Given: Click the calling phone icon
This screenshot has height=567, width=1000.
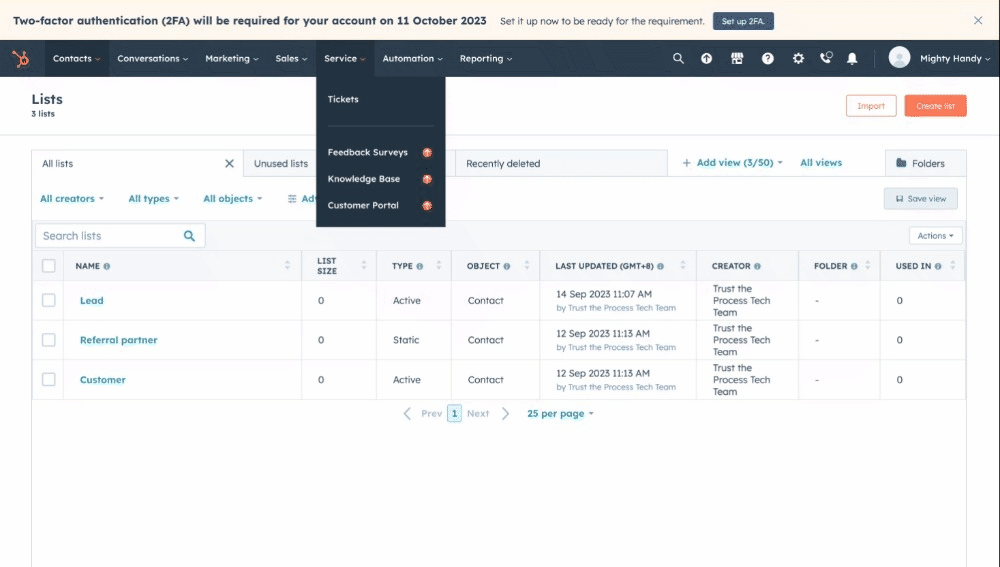Looking at the screenshot, I should coord(826,58).
